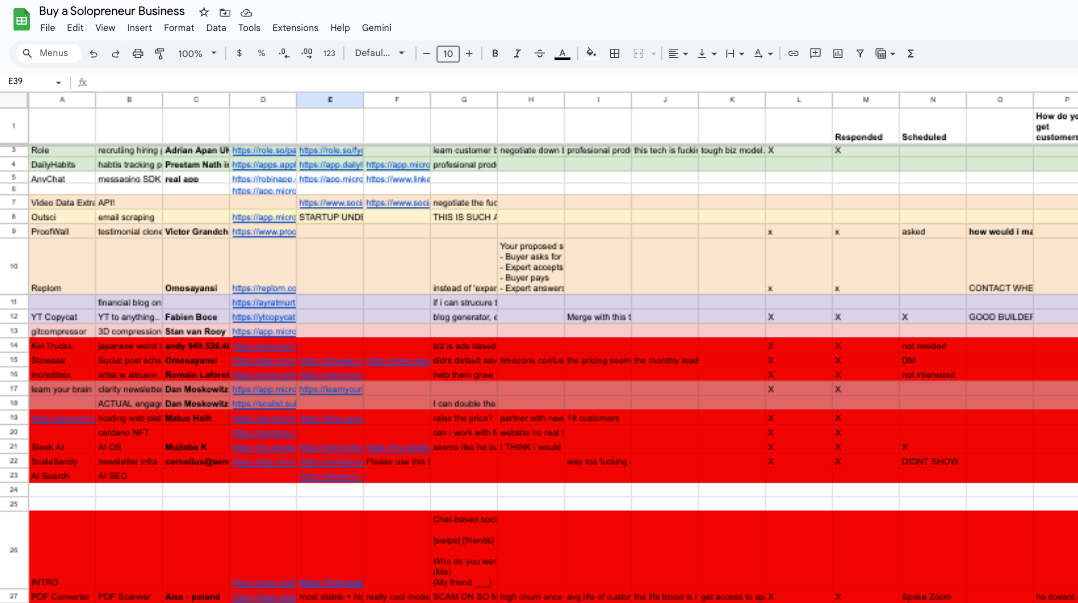Open the View menu

click(x=105, y=28)
